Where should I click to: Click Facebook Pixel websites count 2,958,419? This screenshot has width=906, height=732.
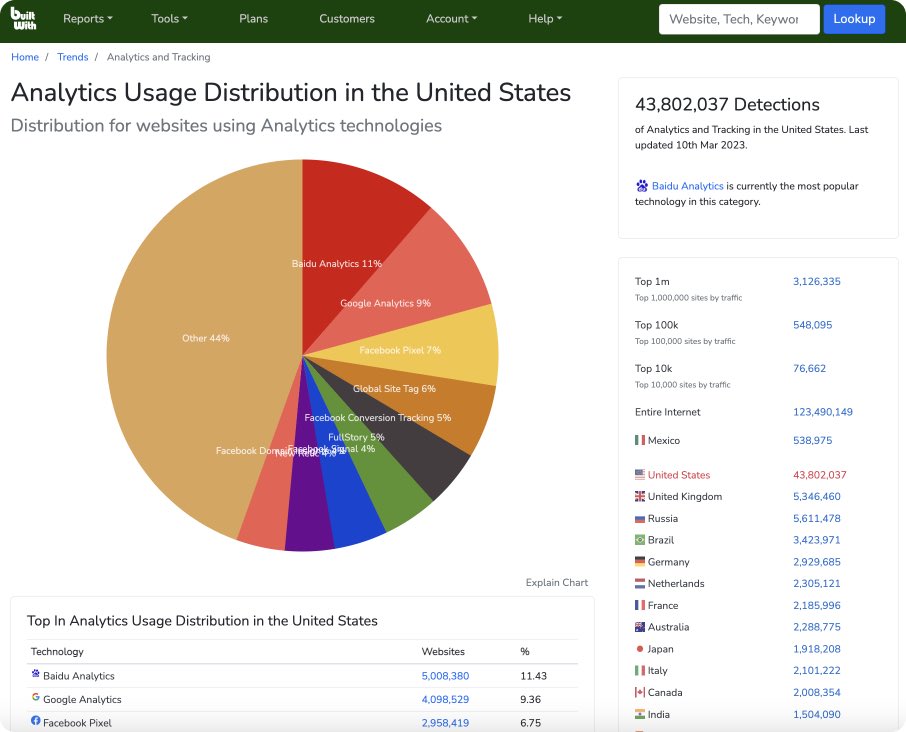click(445, 723)
